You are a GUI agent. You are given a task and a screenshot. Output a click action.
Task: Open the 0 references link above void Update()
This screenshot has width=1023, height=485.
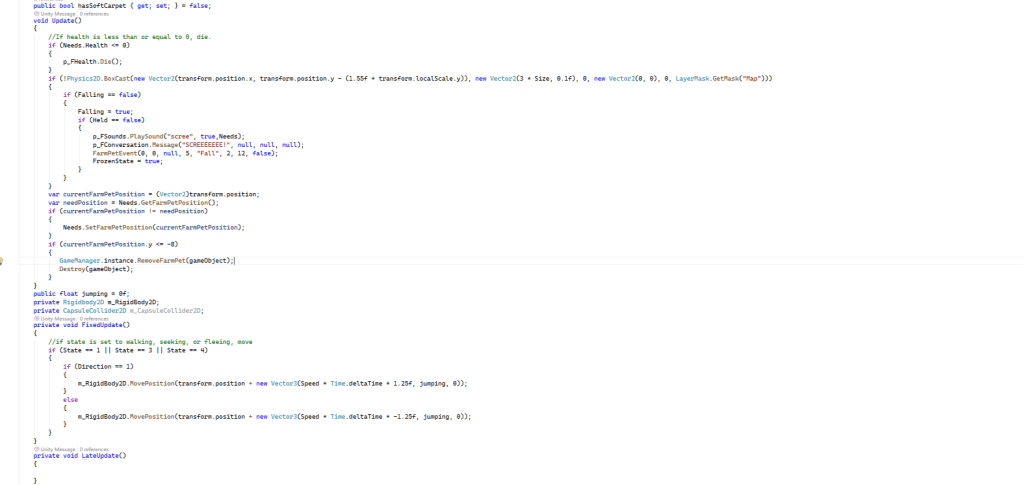point(94,13)
